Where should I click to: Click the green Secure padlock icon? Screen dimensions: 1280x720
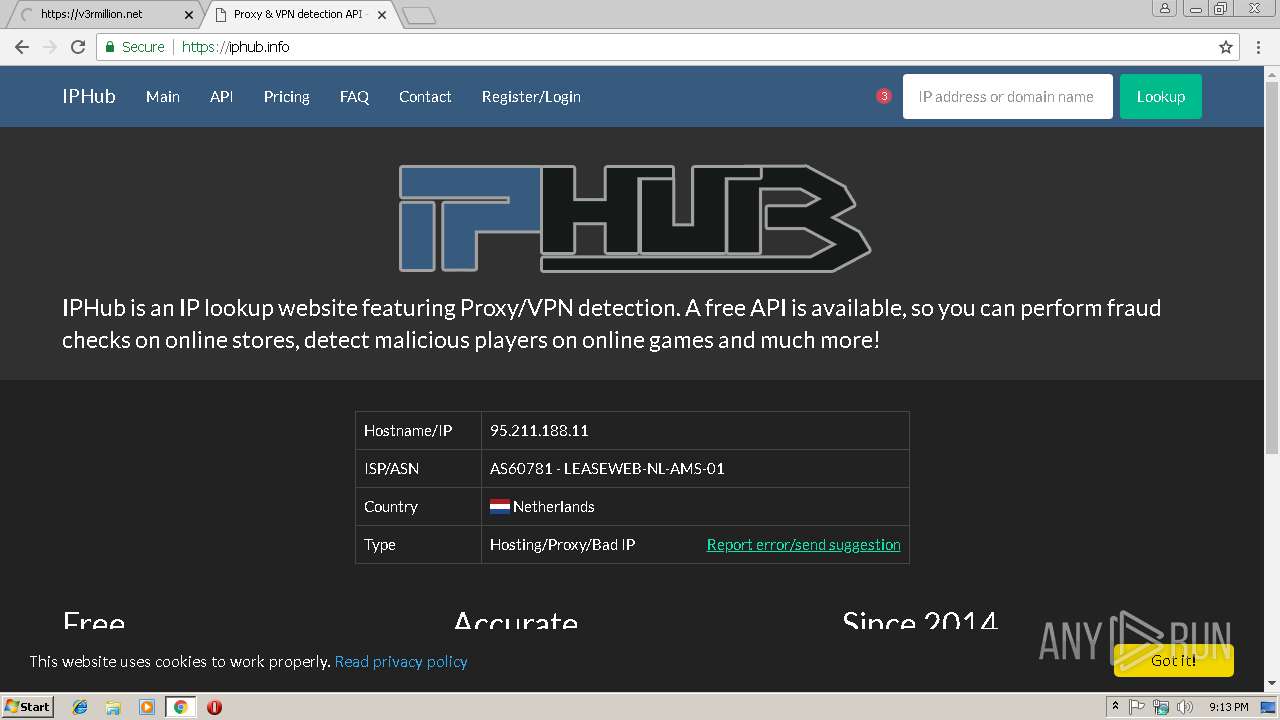[111, 47]
